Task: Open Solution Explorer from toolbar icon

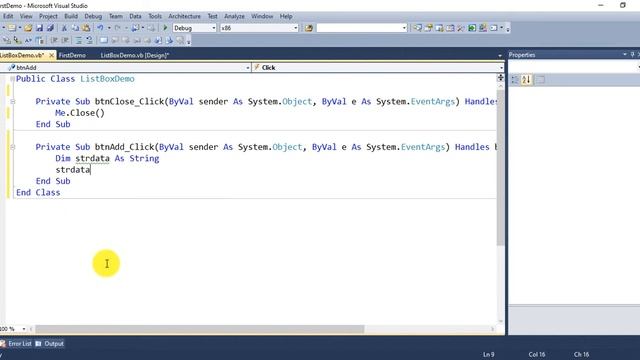Action: (x=417, y=28)
